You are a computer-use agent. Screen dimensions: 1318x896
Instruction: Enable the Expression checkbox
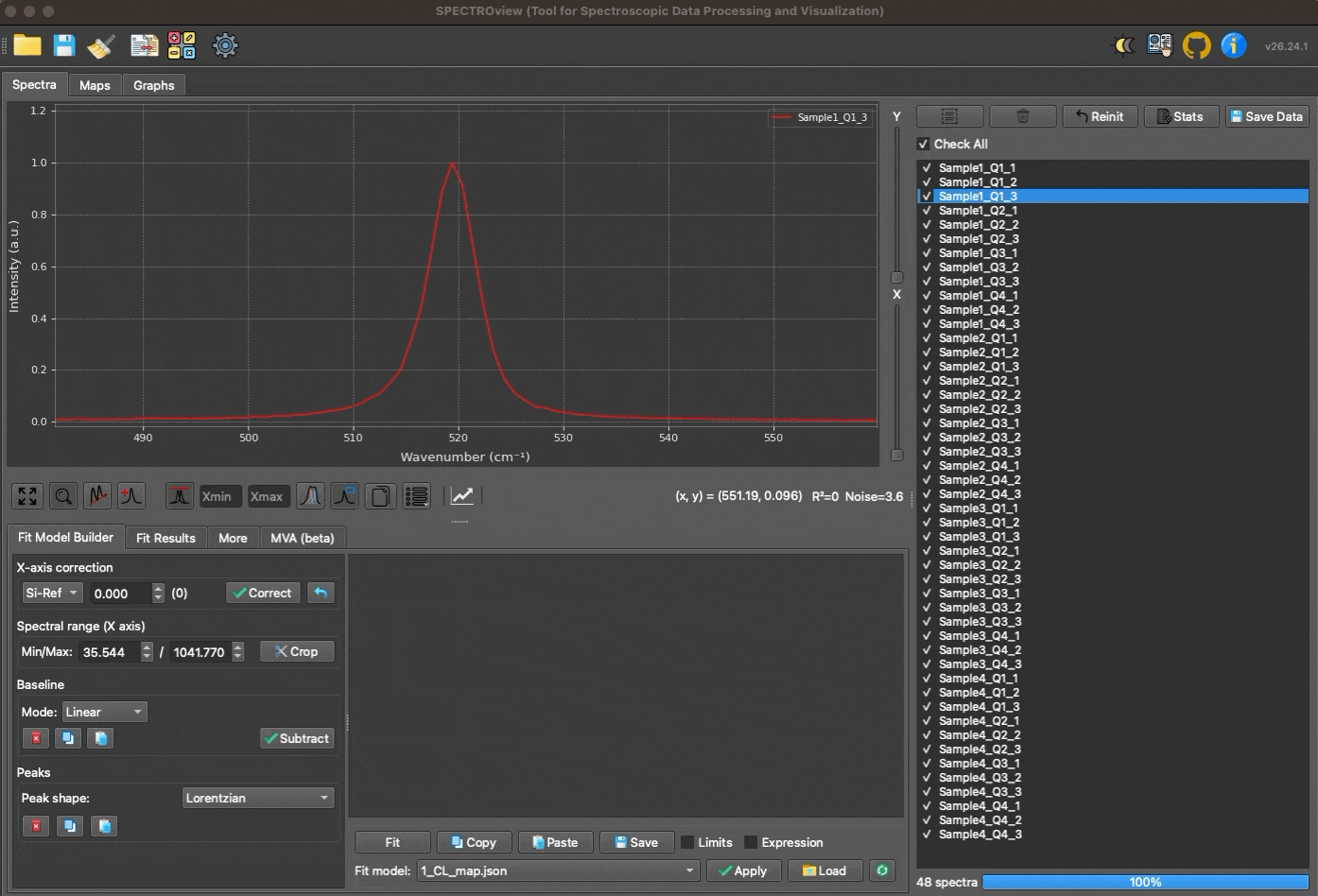point(751,842)
